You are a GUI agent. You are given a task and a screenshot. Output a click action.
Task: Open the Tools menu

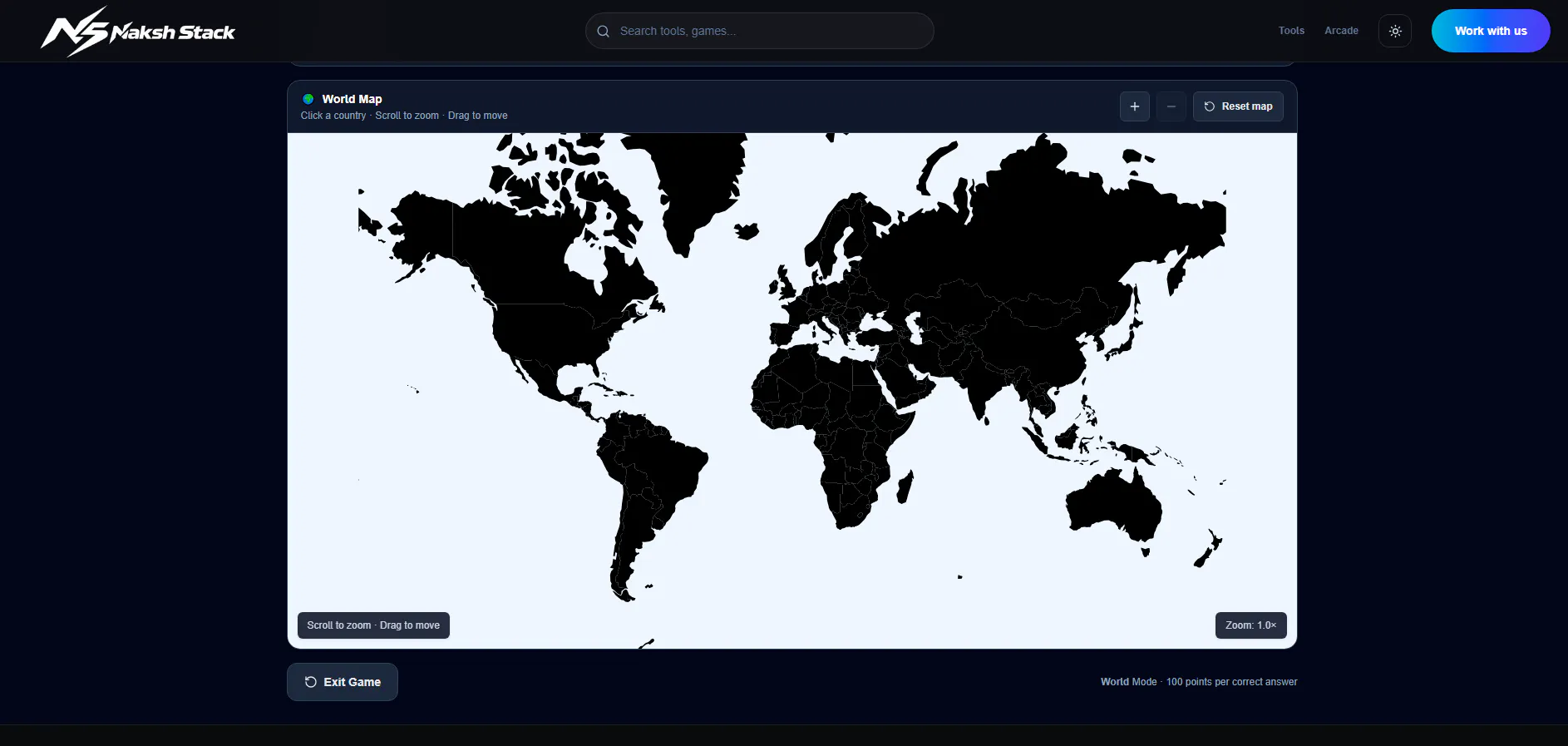(1291, 31)
